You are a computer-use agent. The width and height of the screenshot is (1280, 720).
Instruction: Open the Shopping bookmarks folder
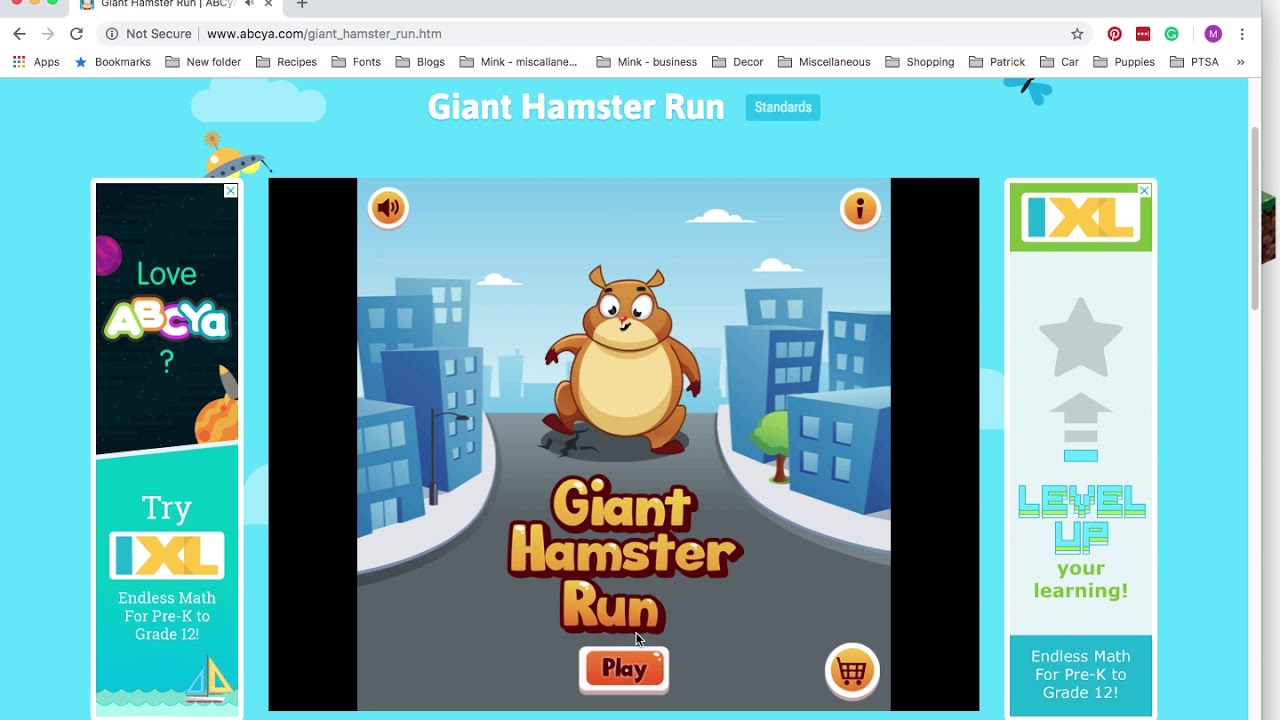click(920, 62)
